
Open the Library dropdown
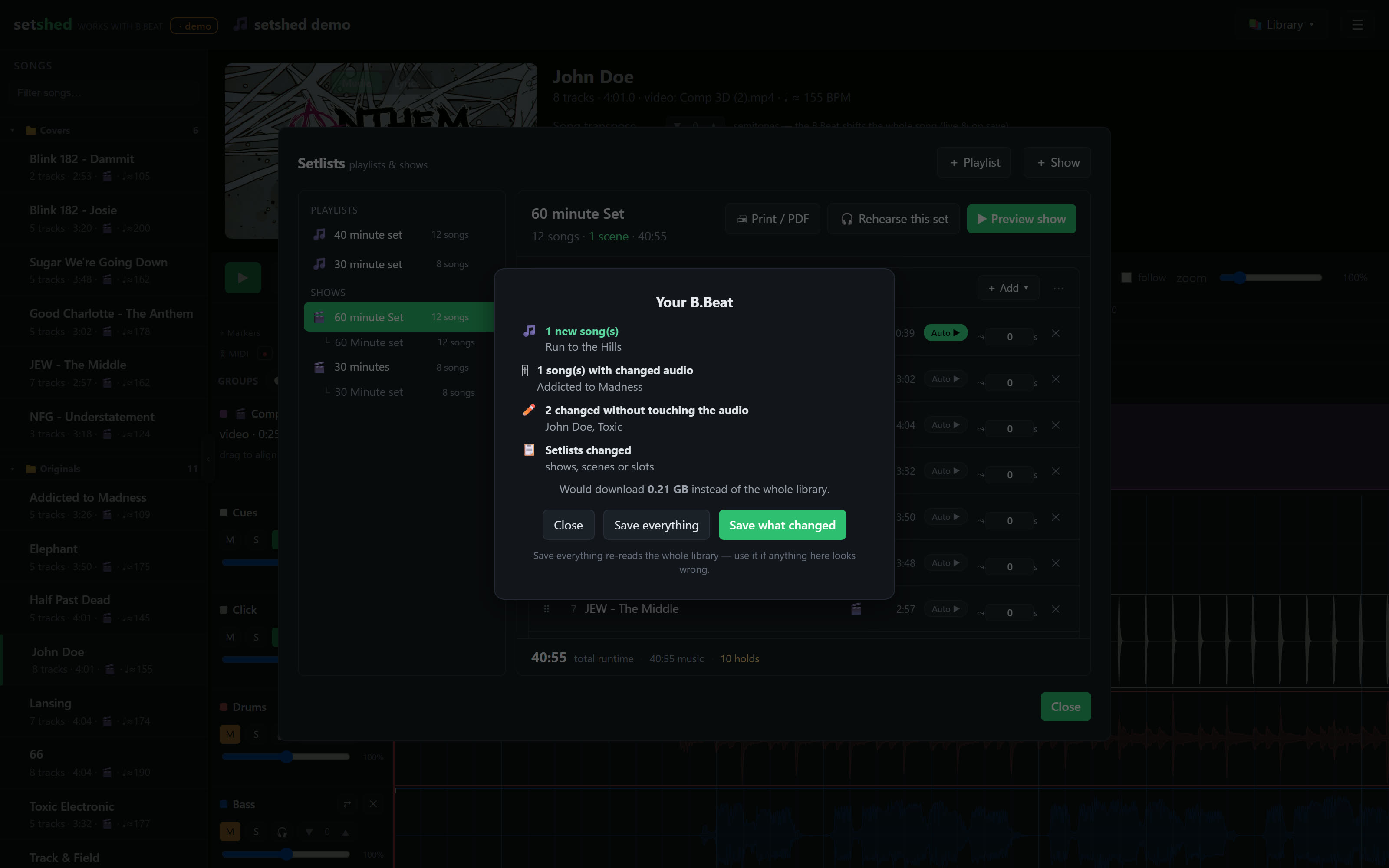pyautogui.click(x=1282, y=25)
